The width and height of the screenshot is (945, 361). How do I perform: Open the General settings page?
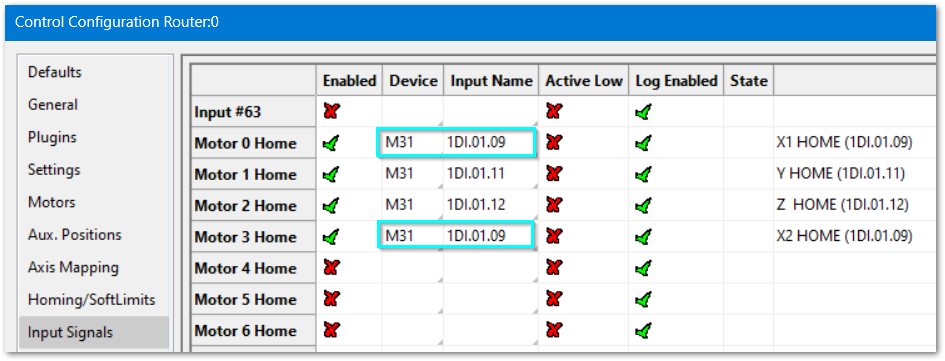pyautogui.click(x=53, y=104)
